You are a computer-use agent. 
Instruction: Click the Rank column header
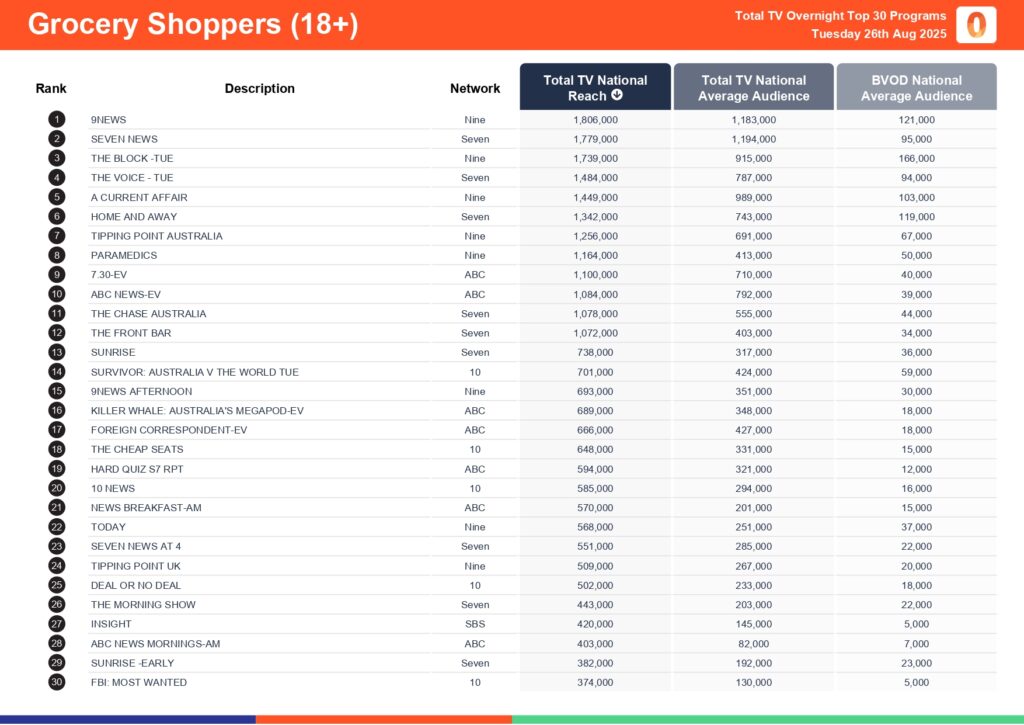[x=51, y=88]
